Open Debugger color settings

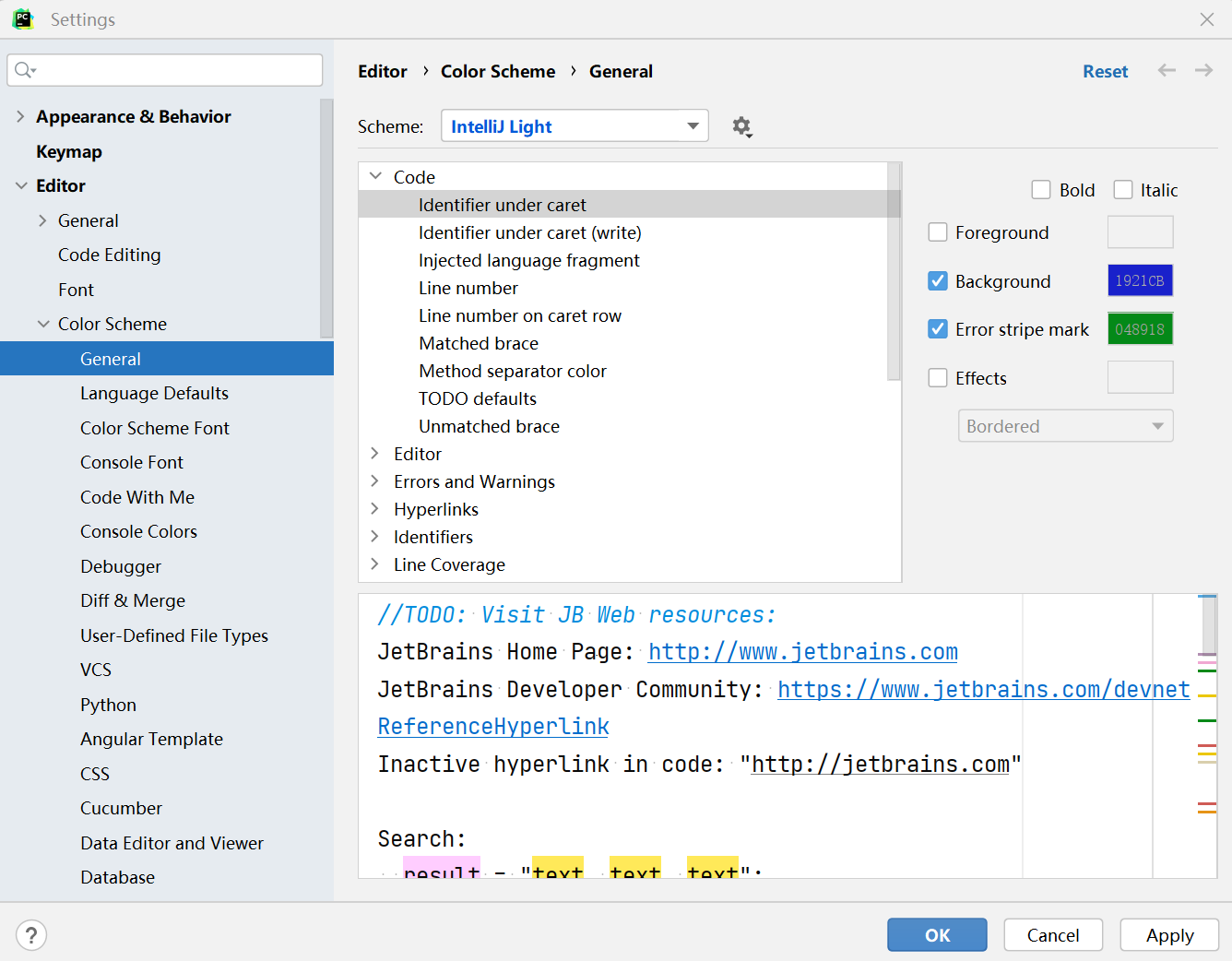click(x=121, y=566)
